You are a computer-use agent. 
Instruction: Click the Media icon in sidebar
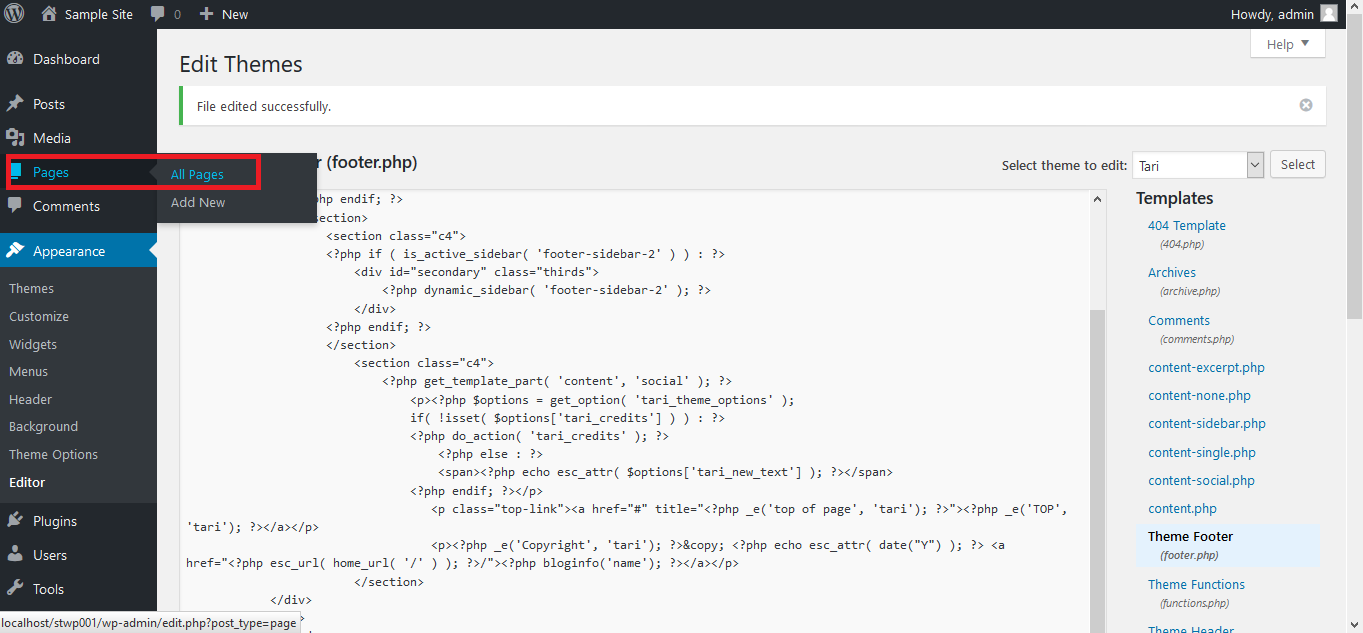click(15, 138)
